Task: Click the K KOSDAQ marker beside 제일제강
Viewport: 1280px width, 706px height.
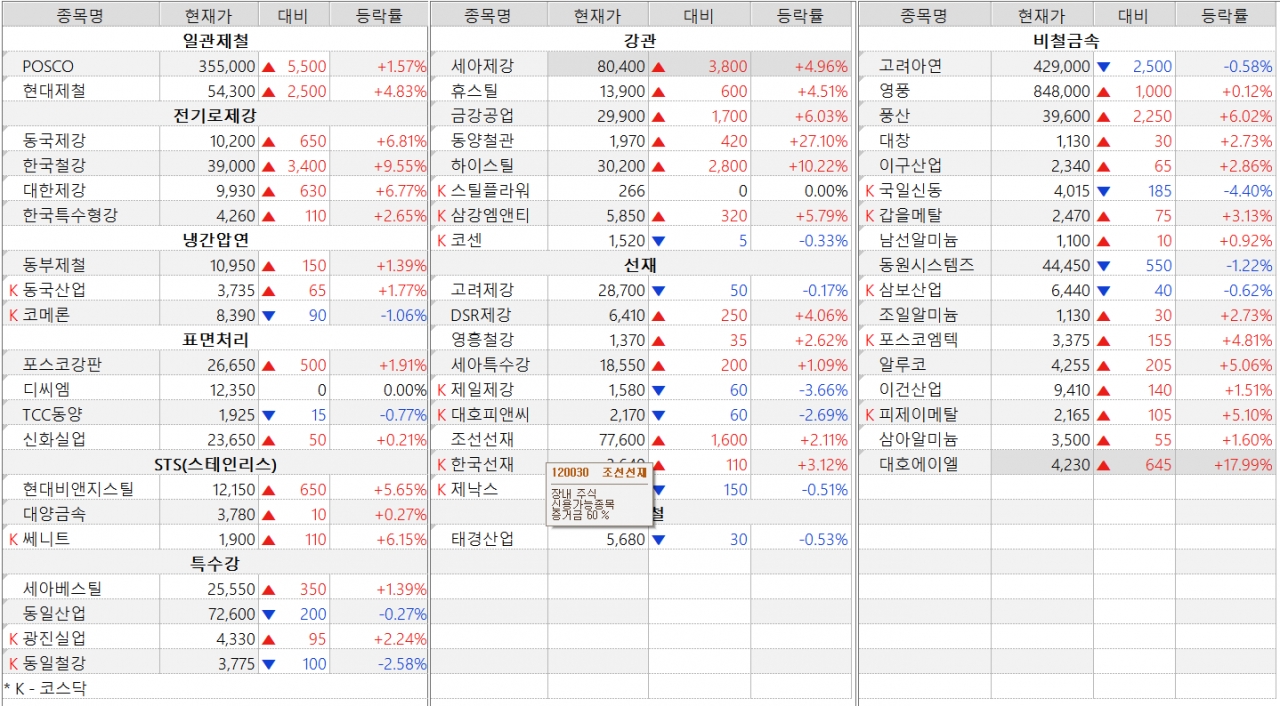Action: tap(442, 390)
